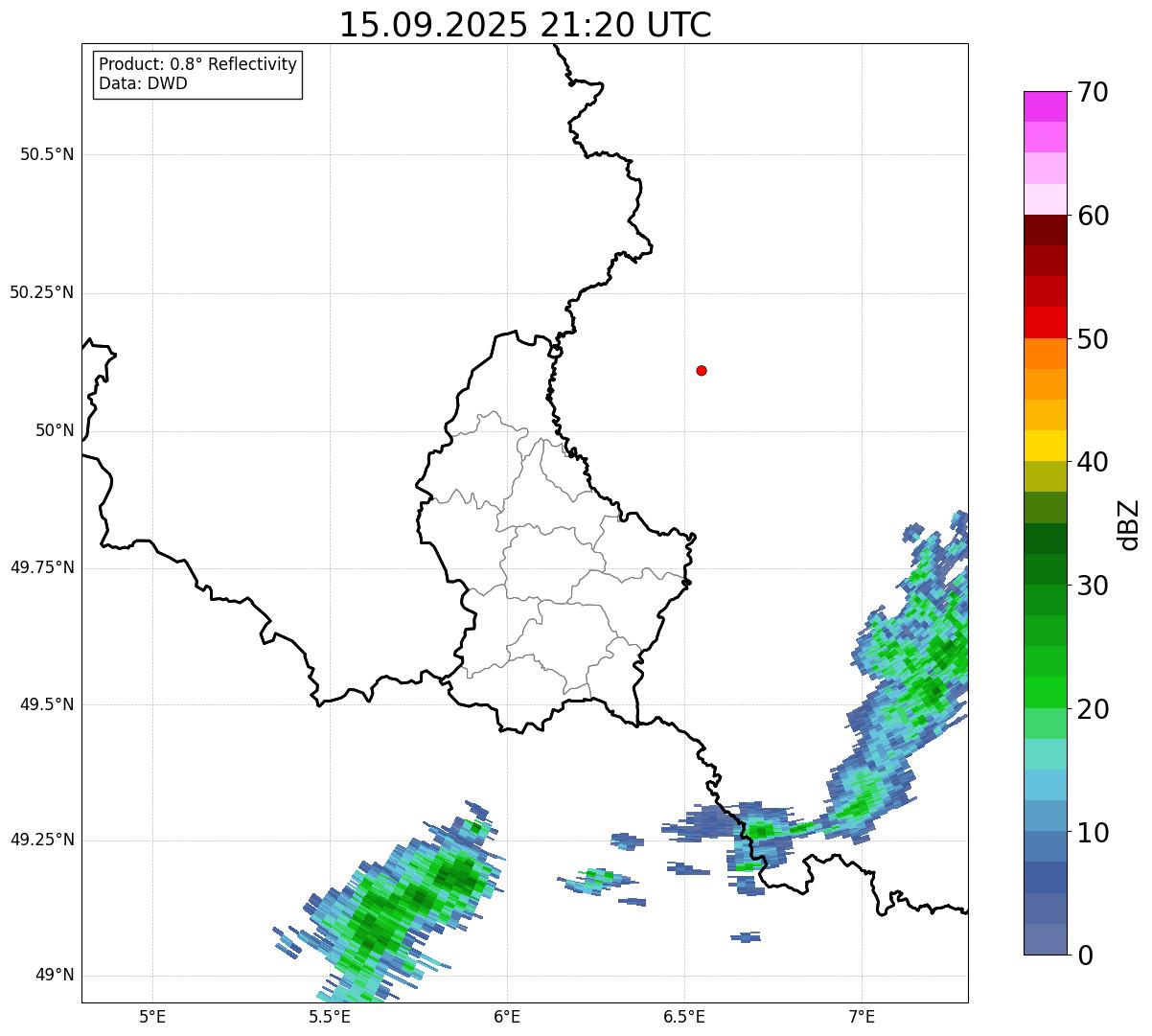Click the 5°E longitude label
This screenshot has height=1036, width=1152.
[x=152, y=1016]
